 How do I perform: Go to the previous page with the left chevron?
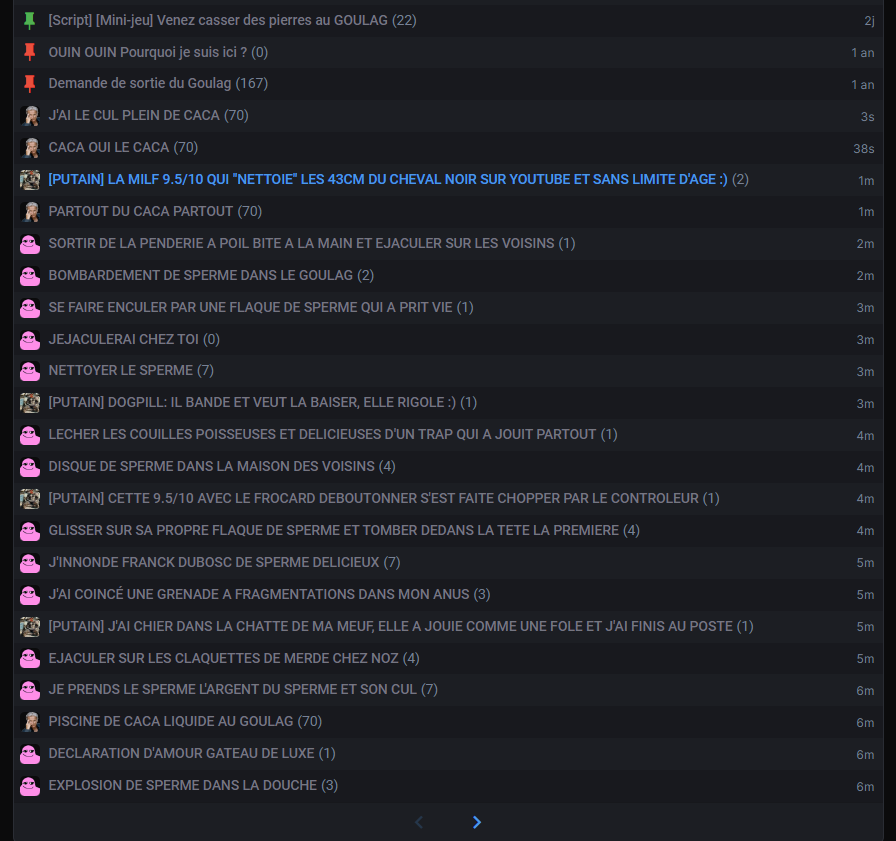pos(419,822)
